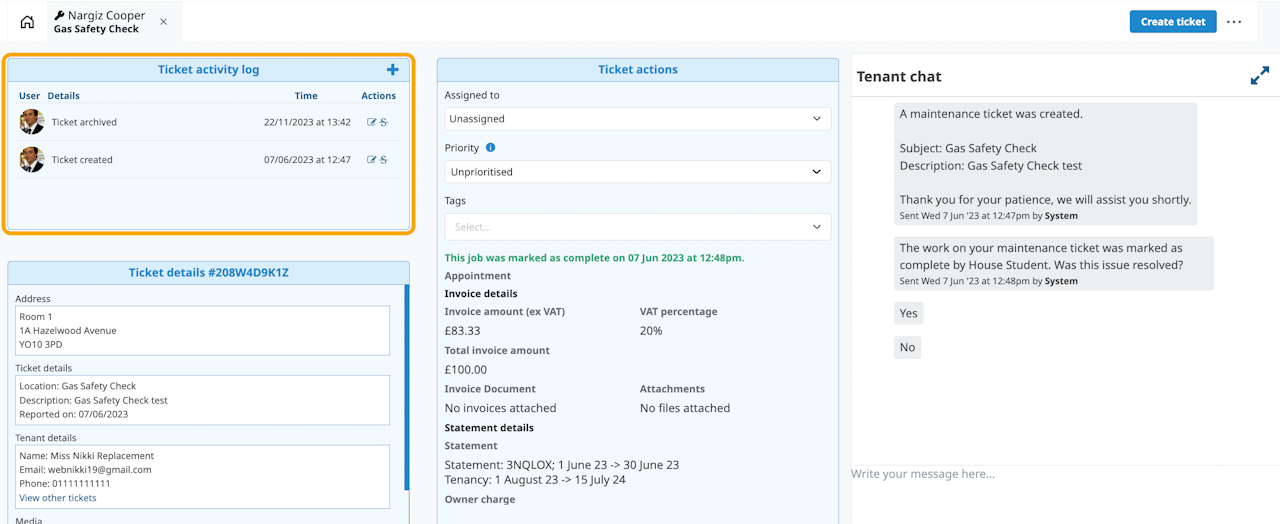Edit the 'Ticket archived' log entry
This screenshot has width=1280, height=524.
pyautogui.click(x=372, y=122)
